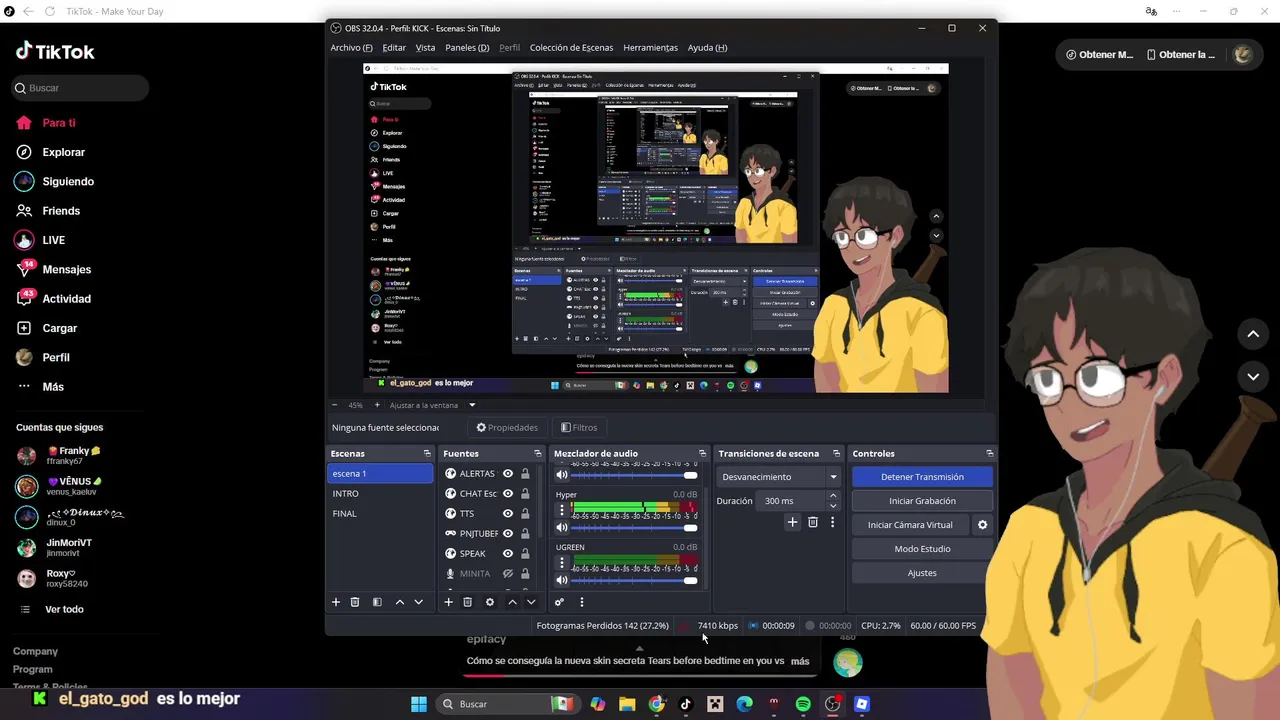The image size is (1280, 720).
Task: Mute the Hyper audio channel
Action: click(x=562, y=528)
